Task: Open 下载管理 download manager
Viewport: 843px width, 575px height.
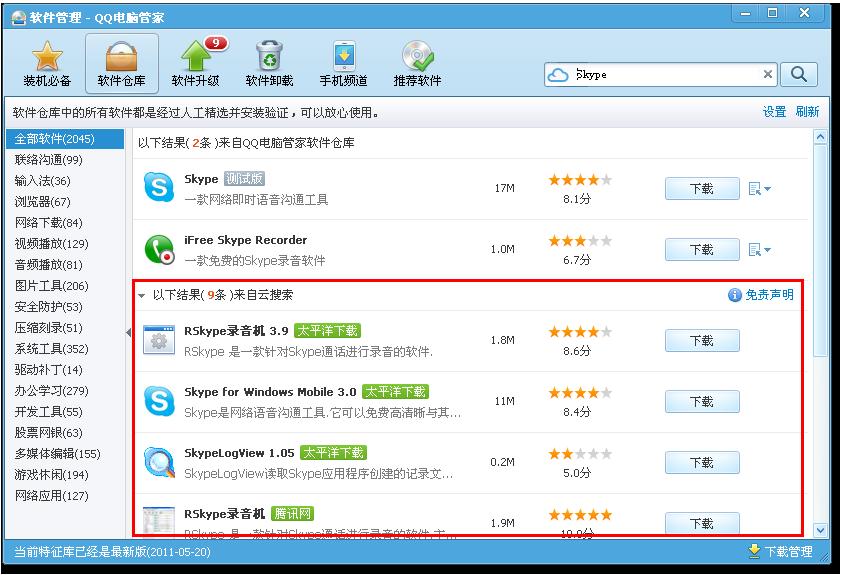Action: 789,552
